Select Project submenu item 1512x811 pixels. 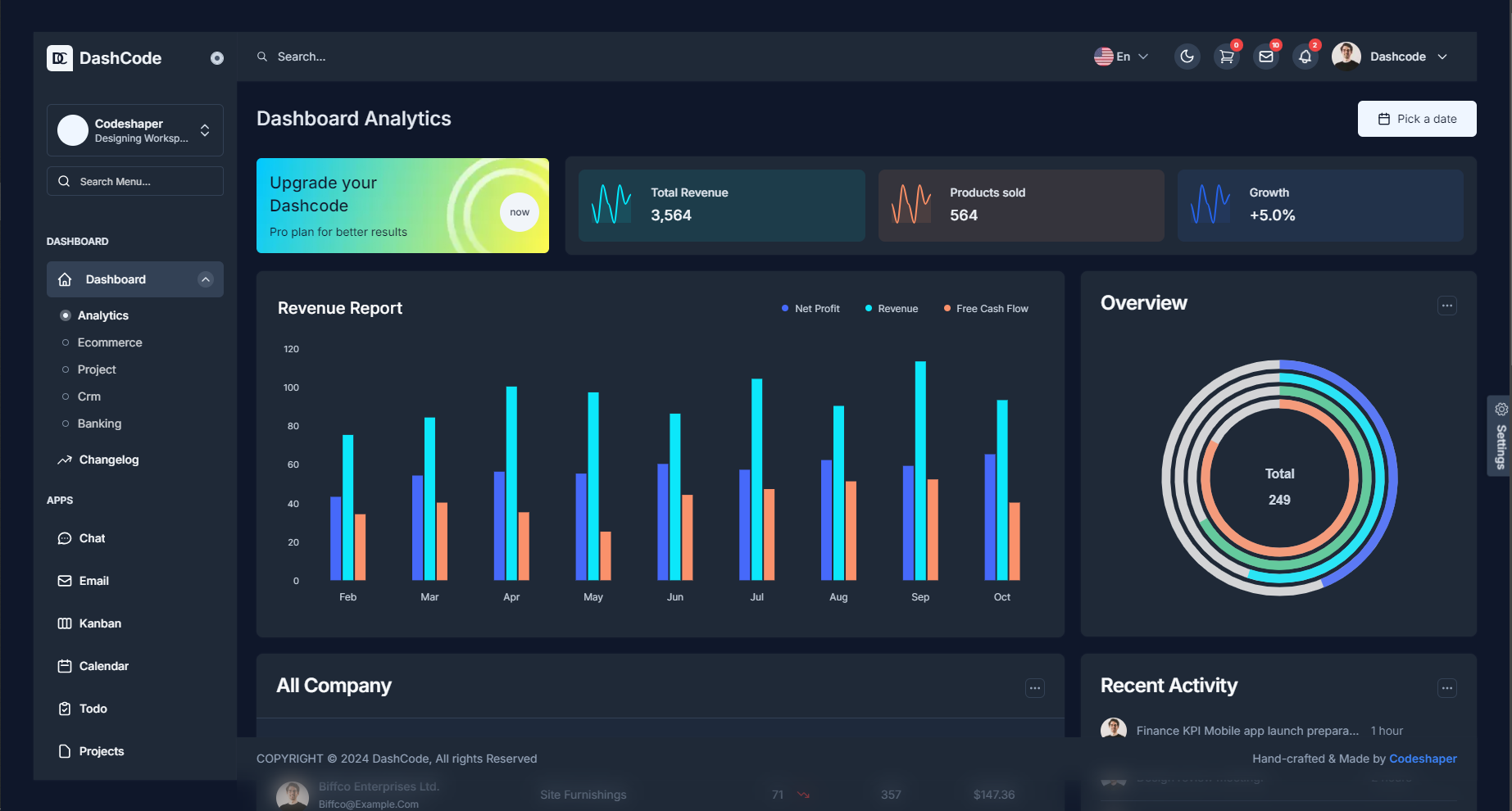(97, 369)
